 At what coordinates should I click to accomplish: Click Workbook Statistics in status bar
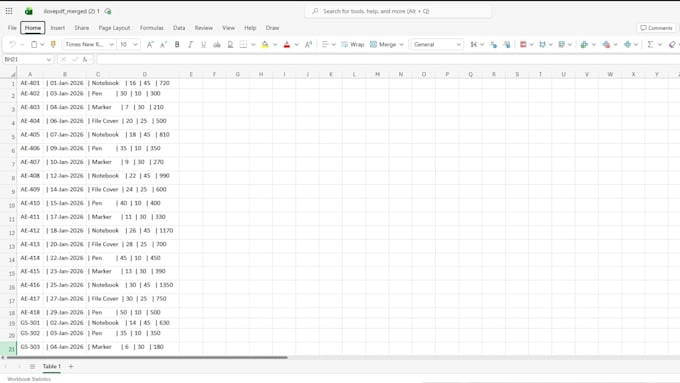point(29,379)
